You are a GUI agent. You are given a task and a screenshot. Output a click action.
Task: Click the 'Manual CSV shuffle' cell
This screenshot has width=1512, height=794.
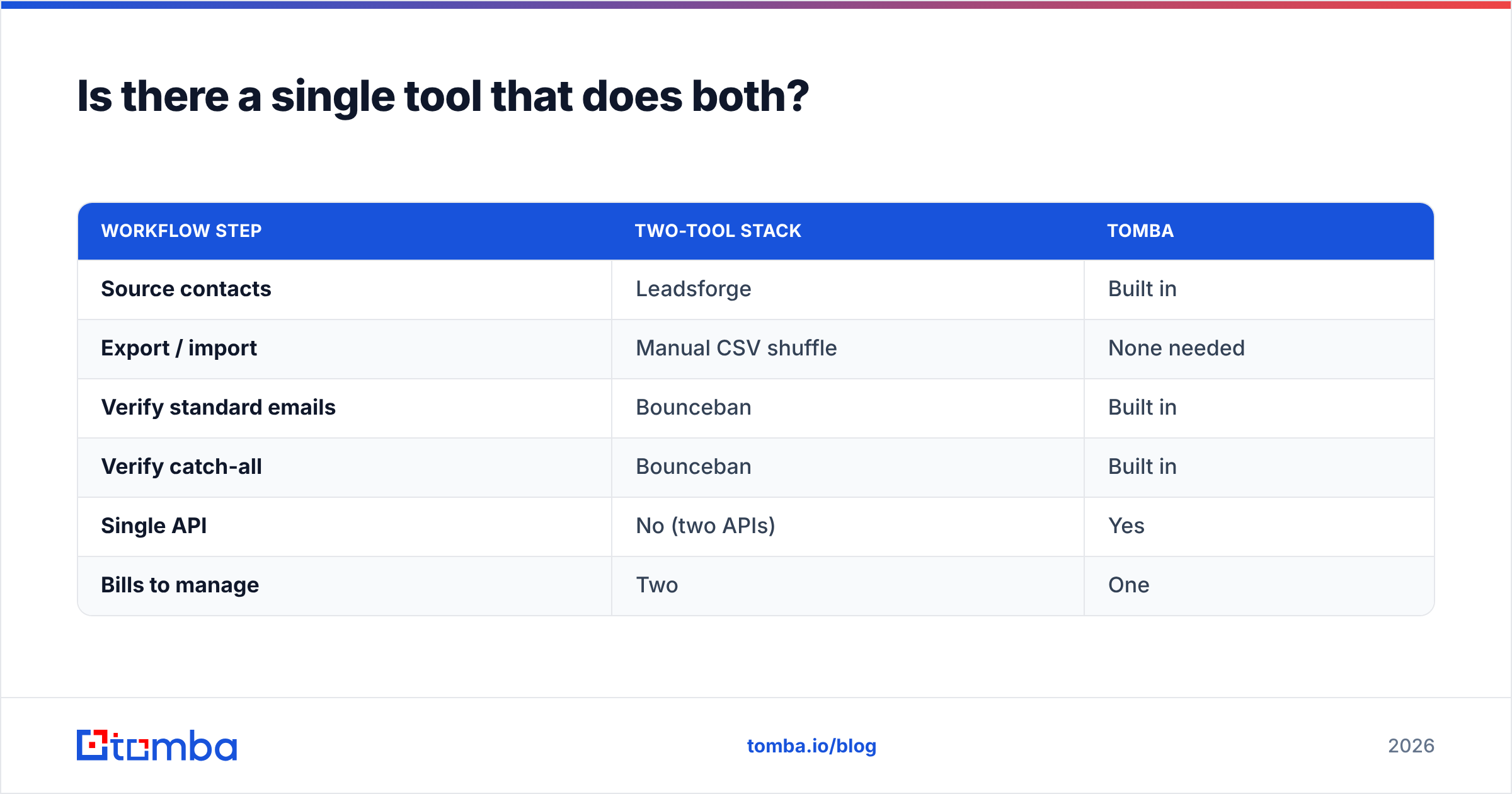tap(736, 348)
